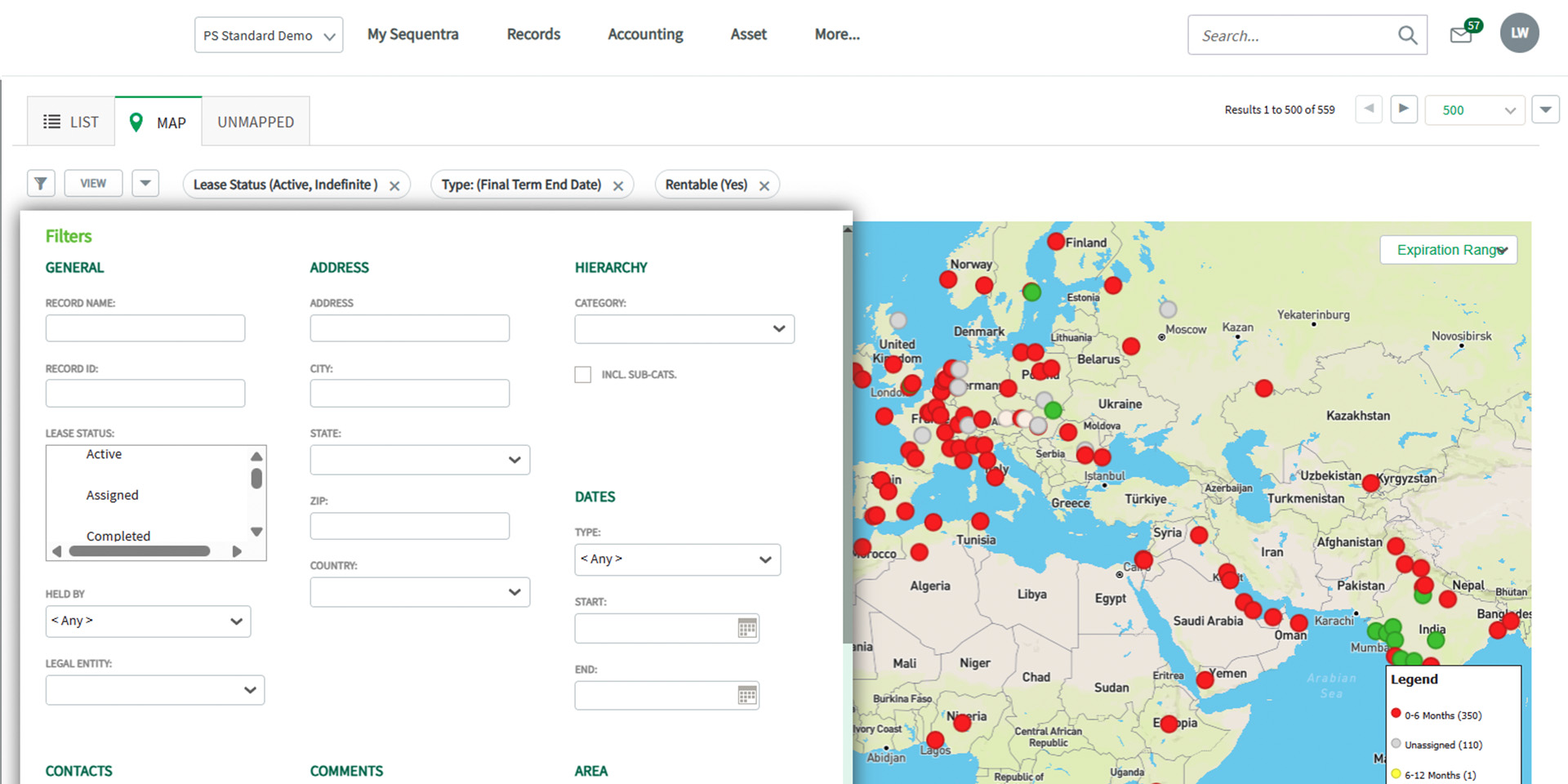Open the Records menu
This screenshot has height=784, width=1568.
coord(533,34)
